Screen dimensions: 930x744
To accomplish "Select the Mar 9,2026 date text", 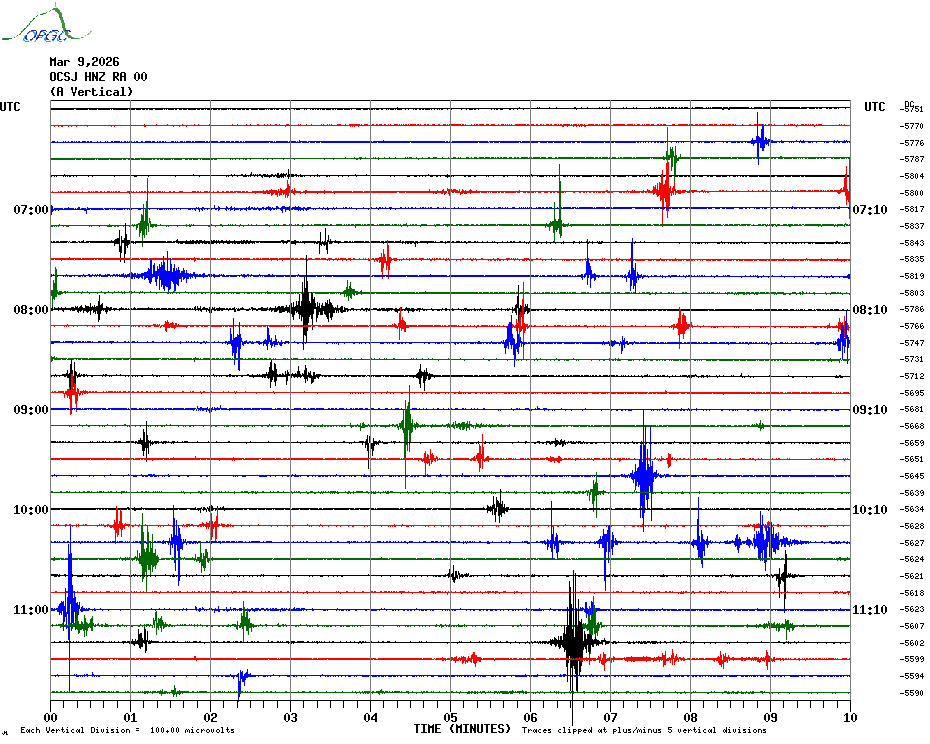I will (84, 62).
